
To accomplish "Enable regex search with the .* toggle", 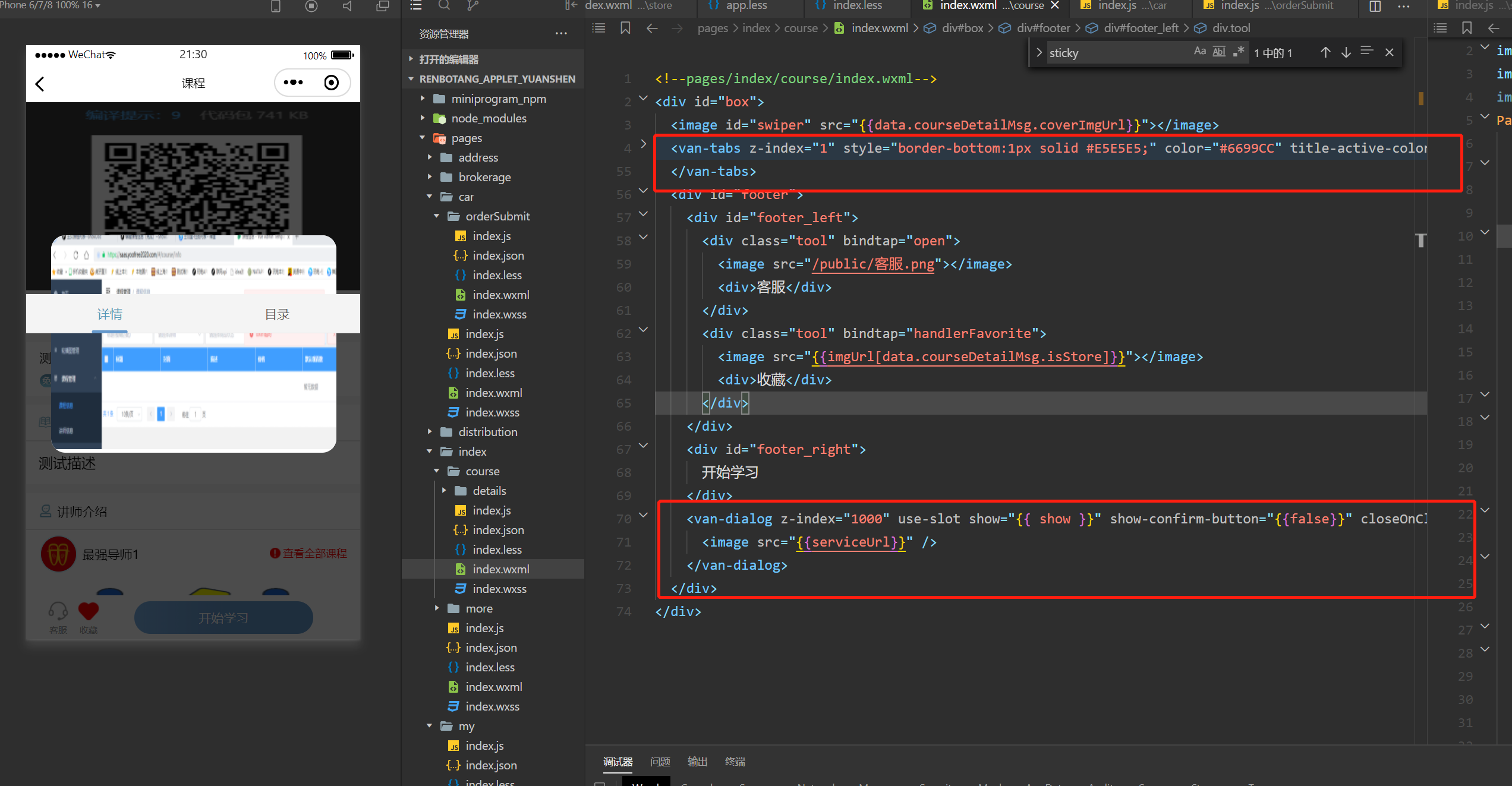I will click(x=1239, y=52).
